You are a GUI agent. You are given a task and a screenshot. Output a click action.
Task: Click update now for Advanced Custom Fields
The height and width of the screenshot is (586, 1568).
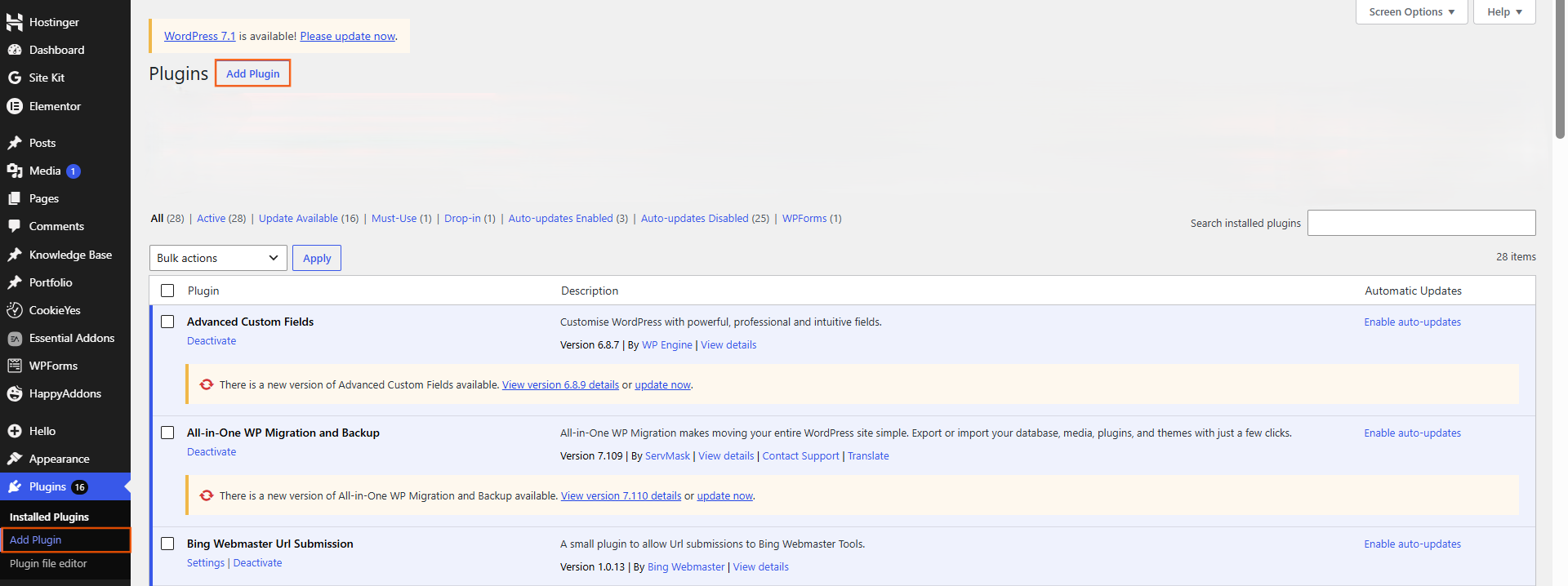[x=662, y=384]
